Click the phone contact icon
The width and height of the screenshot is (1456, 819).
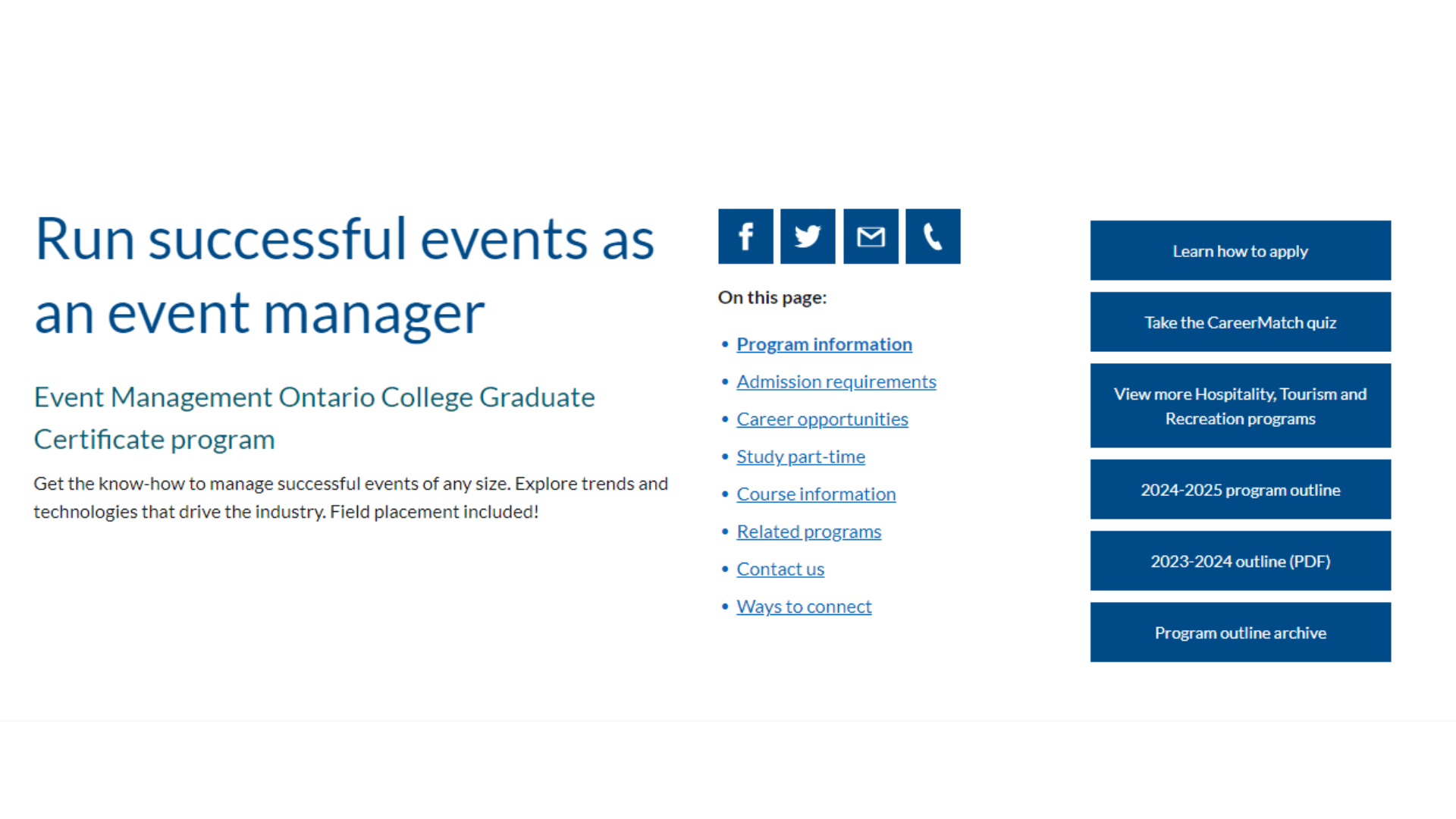coord(933,237)
